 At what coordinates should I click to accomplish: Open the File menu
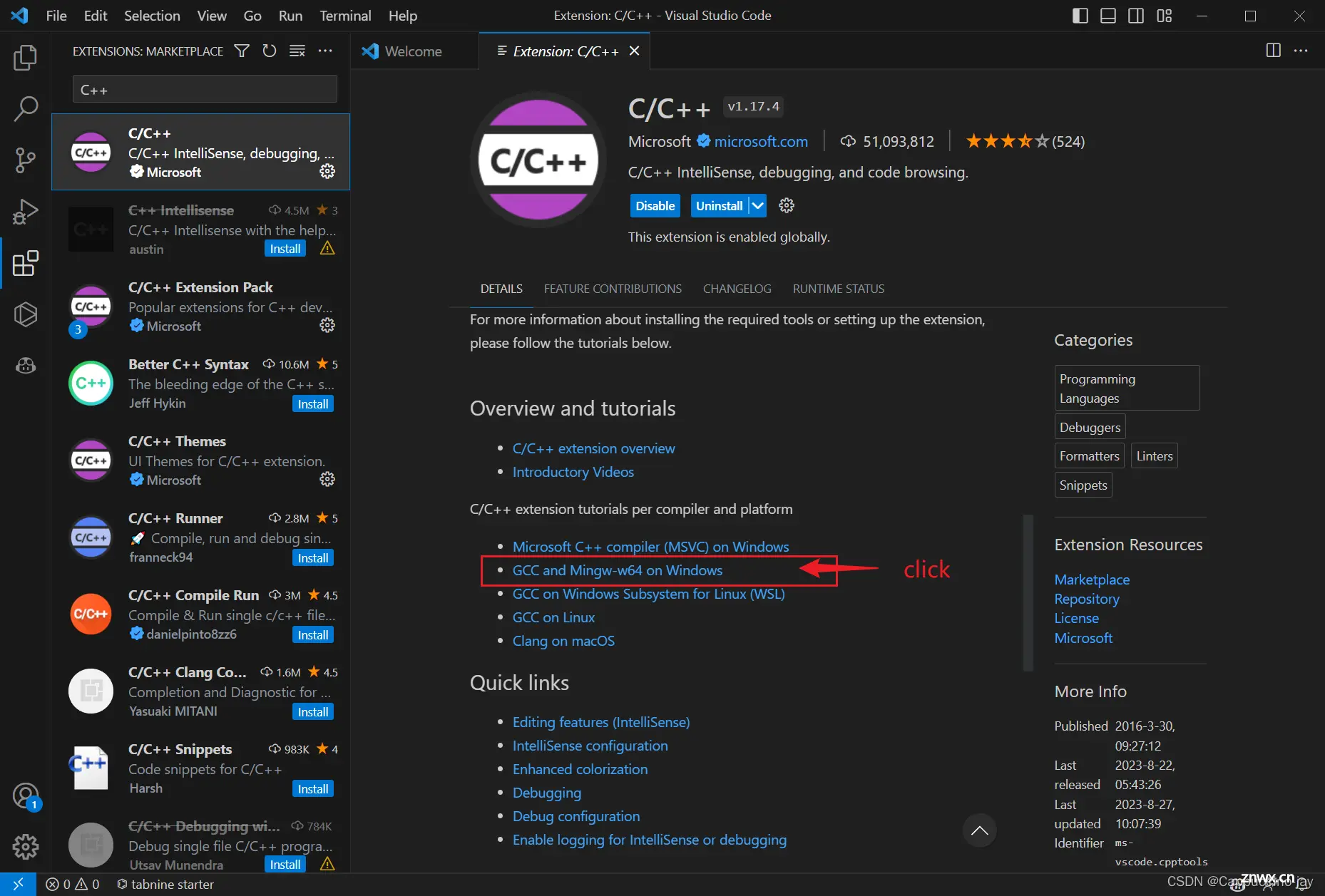[56, 16]
